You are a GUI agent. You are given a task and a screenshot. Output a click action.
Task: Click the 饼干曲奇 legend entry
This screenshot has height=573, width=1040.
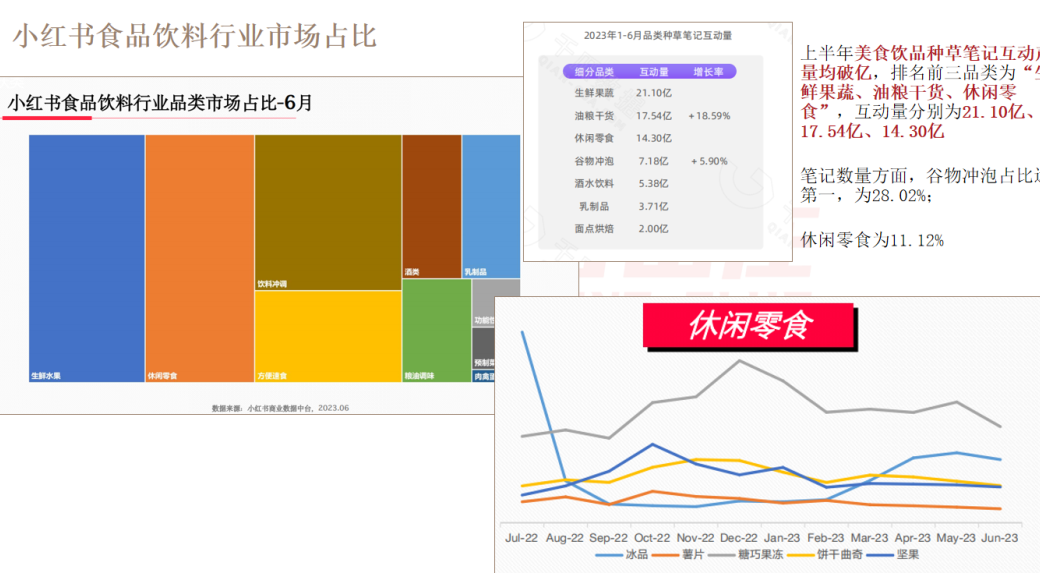(825, 554)
